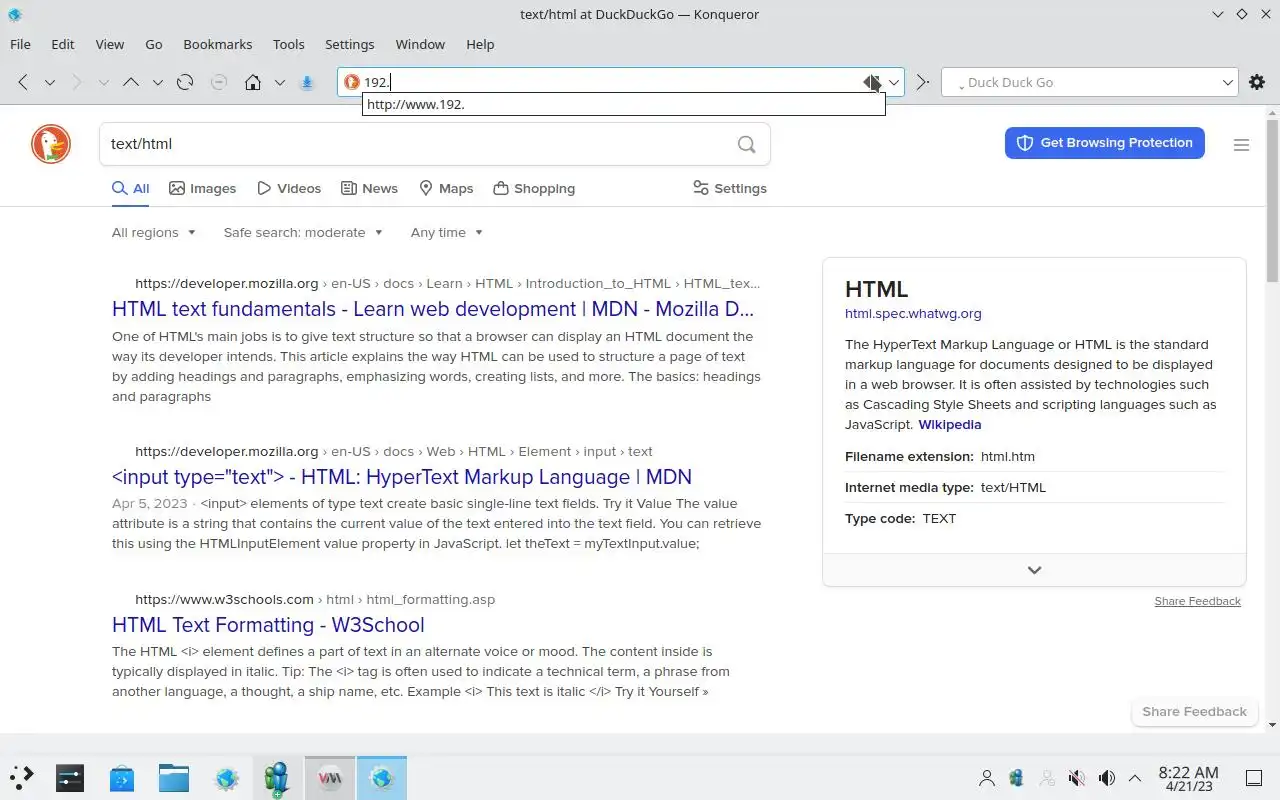Expand the All regions filter
The width and height of the screenshot is (1280, 800).
[154, 232]
